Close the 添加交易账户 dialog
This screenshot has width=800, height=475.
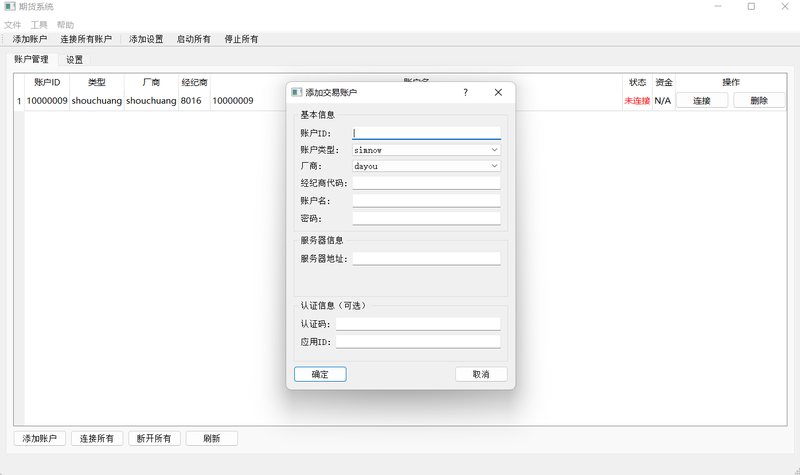[x=498, y=92]
